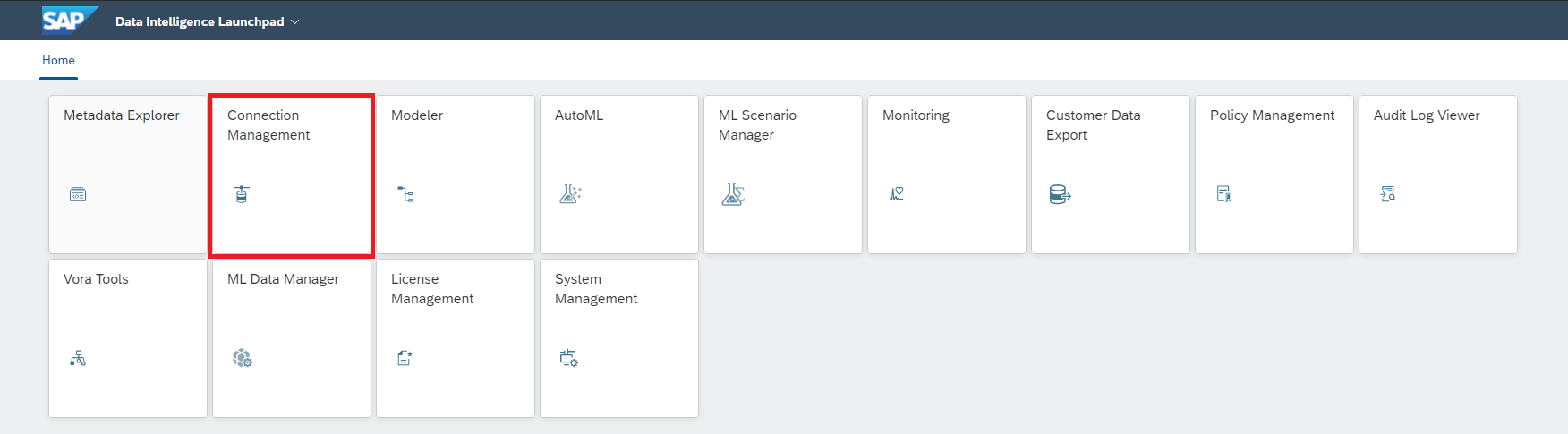This screenshot has height=434, width=1568.
Task: Click the Policy Management document icon
Action: [1224, 194]
